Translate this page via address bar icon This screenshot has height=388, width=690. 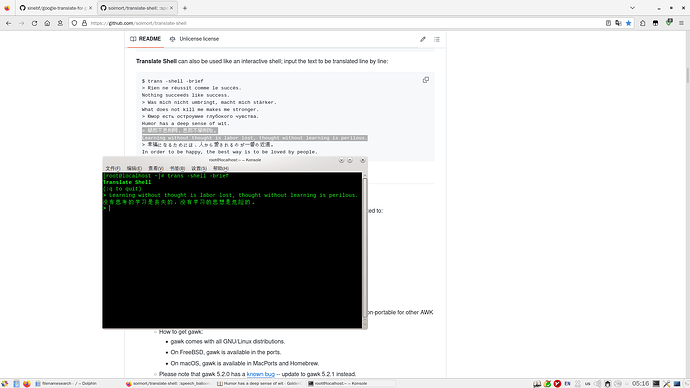(x=618, y=23)
